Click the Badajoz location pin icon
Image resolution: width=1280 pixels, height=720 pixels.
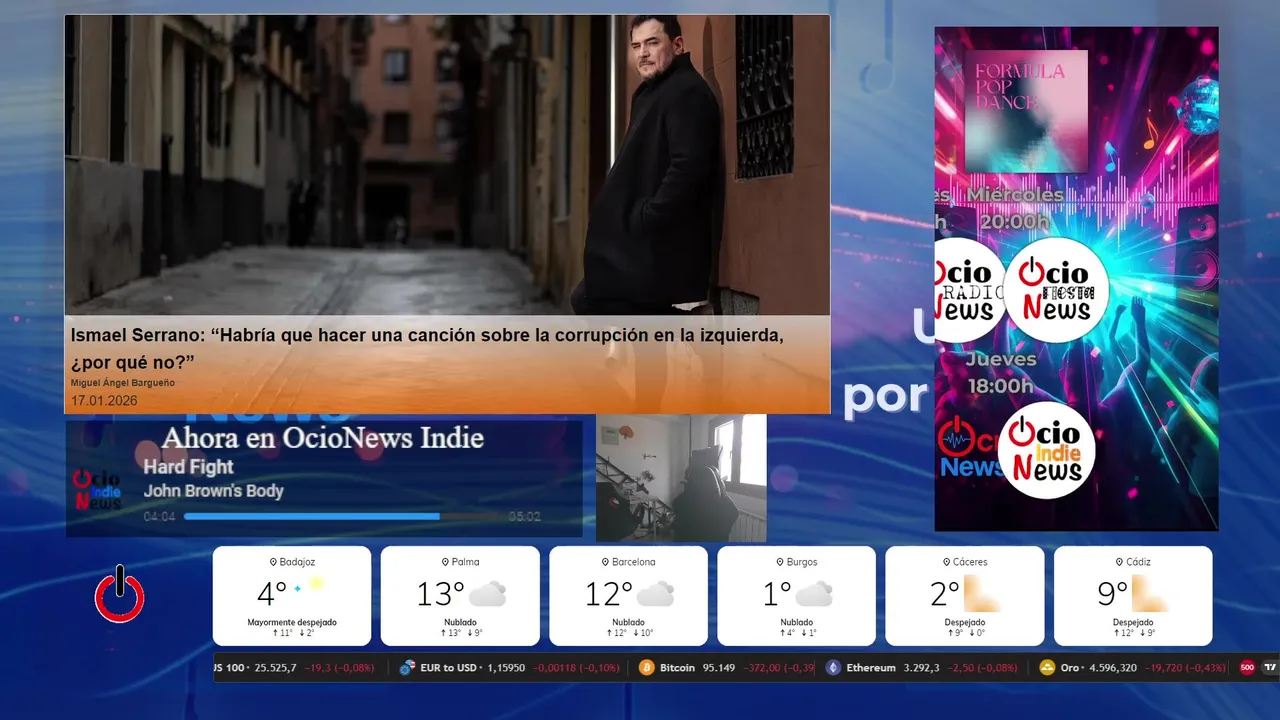coord(273,562)
